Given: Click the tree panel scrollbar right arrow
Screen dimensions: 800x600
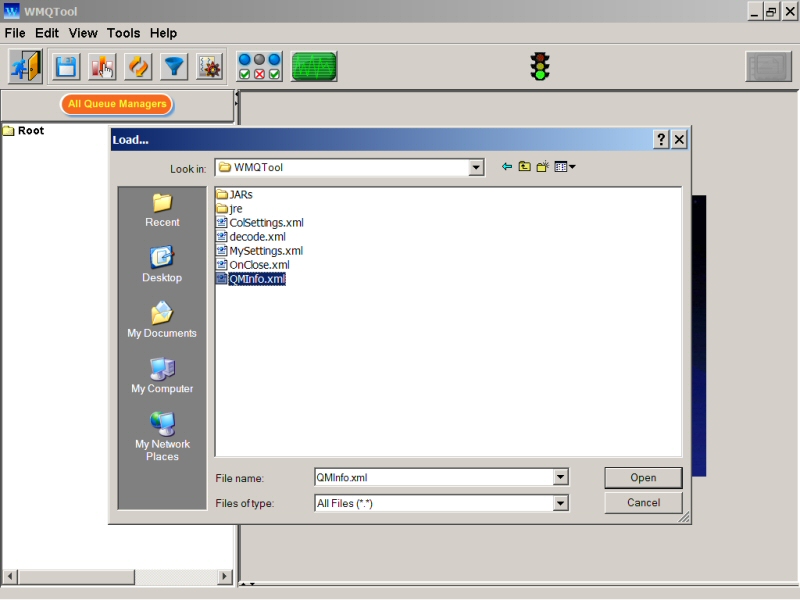Looking at the screenshot, I should (224, 577).
